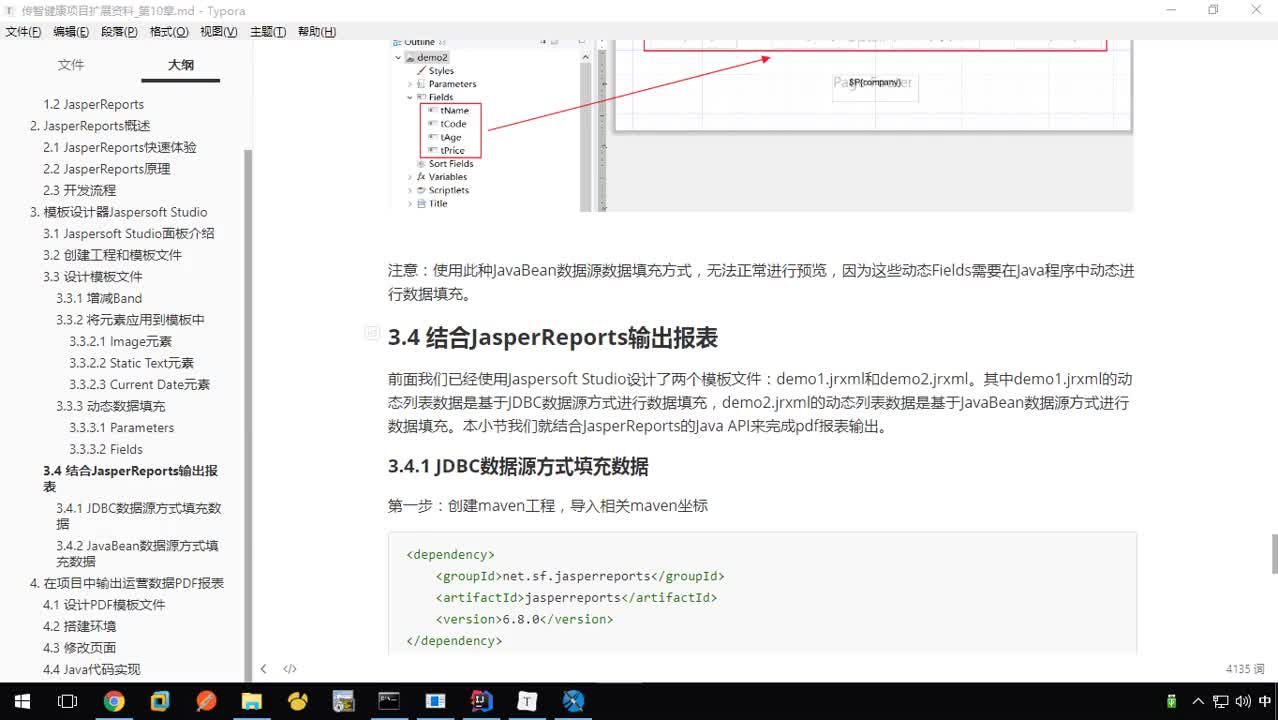Image resolution: width=1278 pixels, height=720 pixels.
Task: Go to outline heading 4. 在项目中输出运营数据PDF报表
Action: pyautogui.click(x=126, y=583)
